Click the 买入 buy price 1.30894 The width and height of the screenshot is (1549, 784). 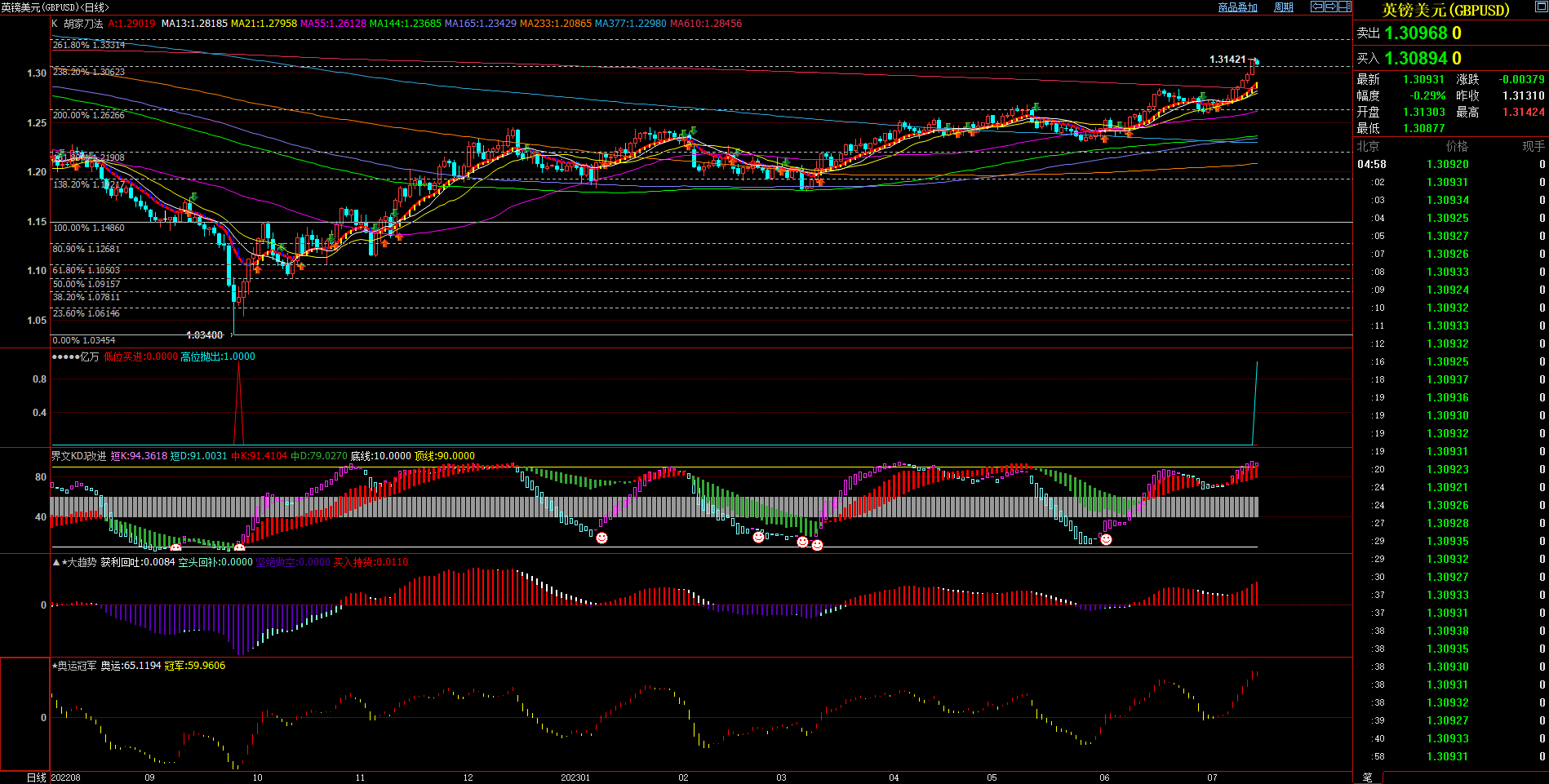point(1416,59)
